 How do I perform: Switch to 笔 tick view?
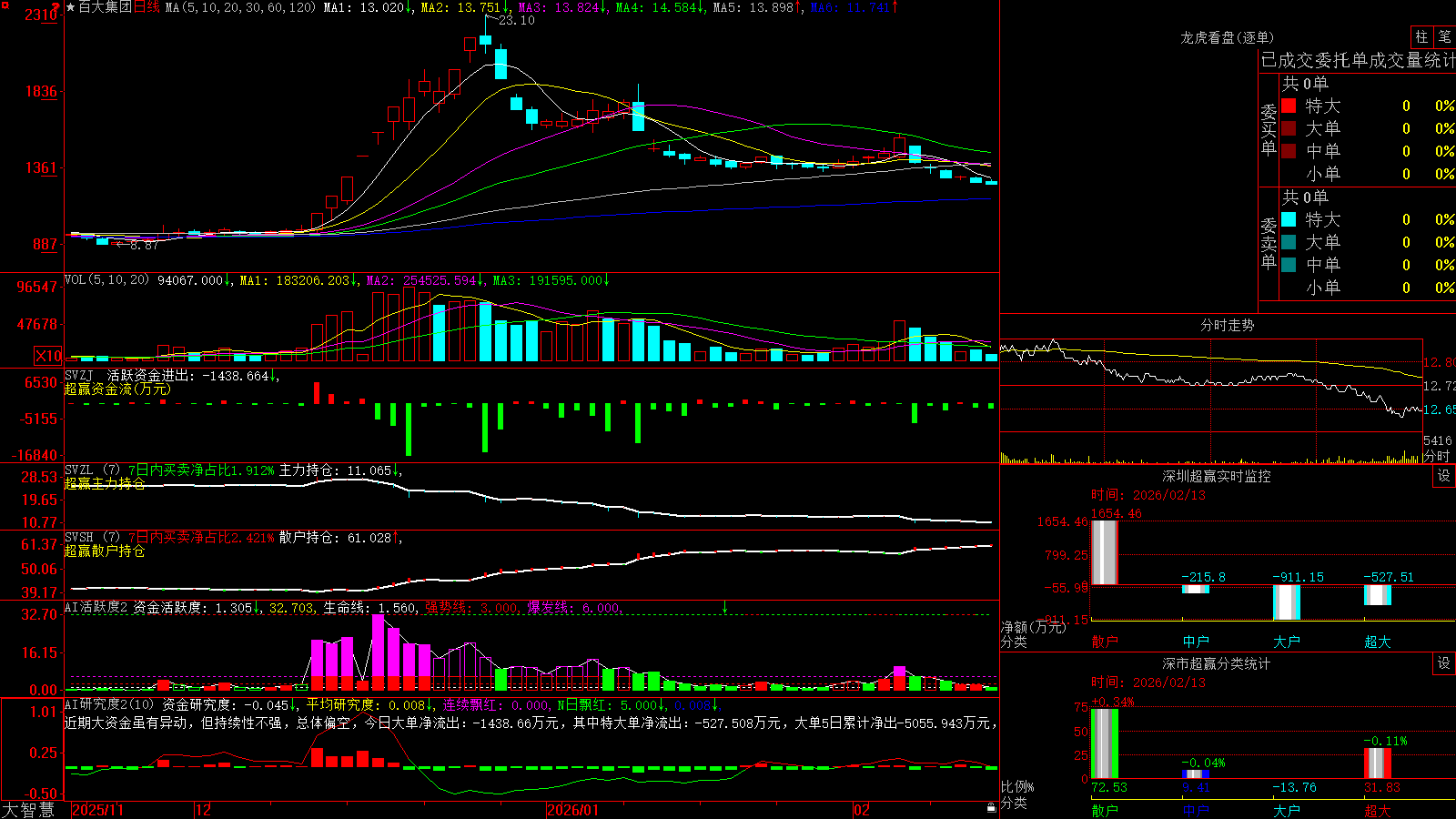(x=1444, y=36)
